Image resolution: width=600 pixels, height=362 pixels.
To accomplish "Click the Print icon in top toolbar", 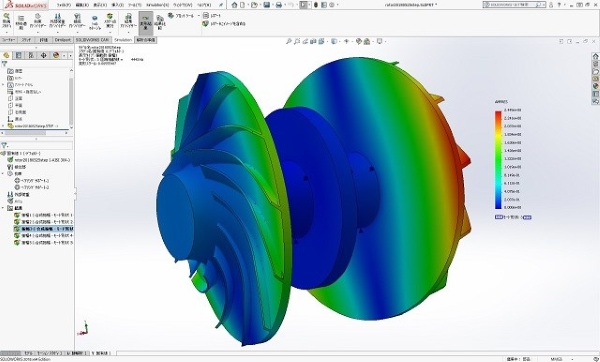I will pyautogui.click(x=279, y=5).
